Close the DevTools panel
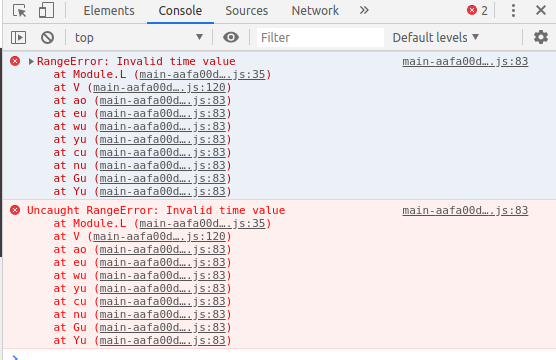 pyautogui.click(x=541, y=10)
